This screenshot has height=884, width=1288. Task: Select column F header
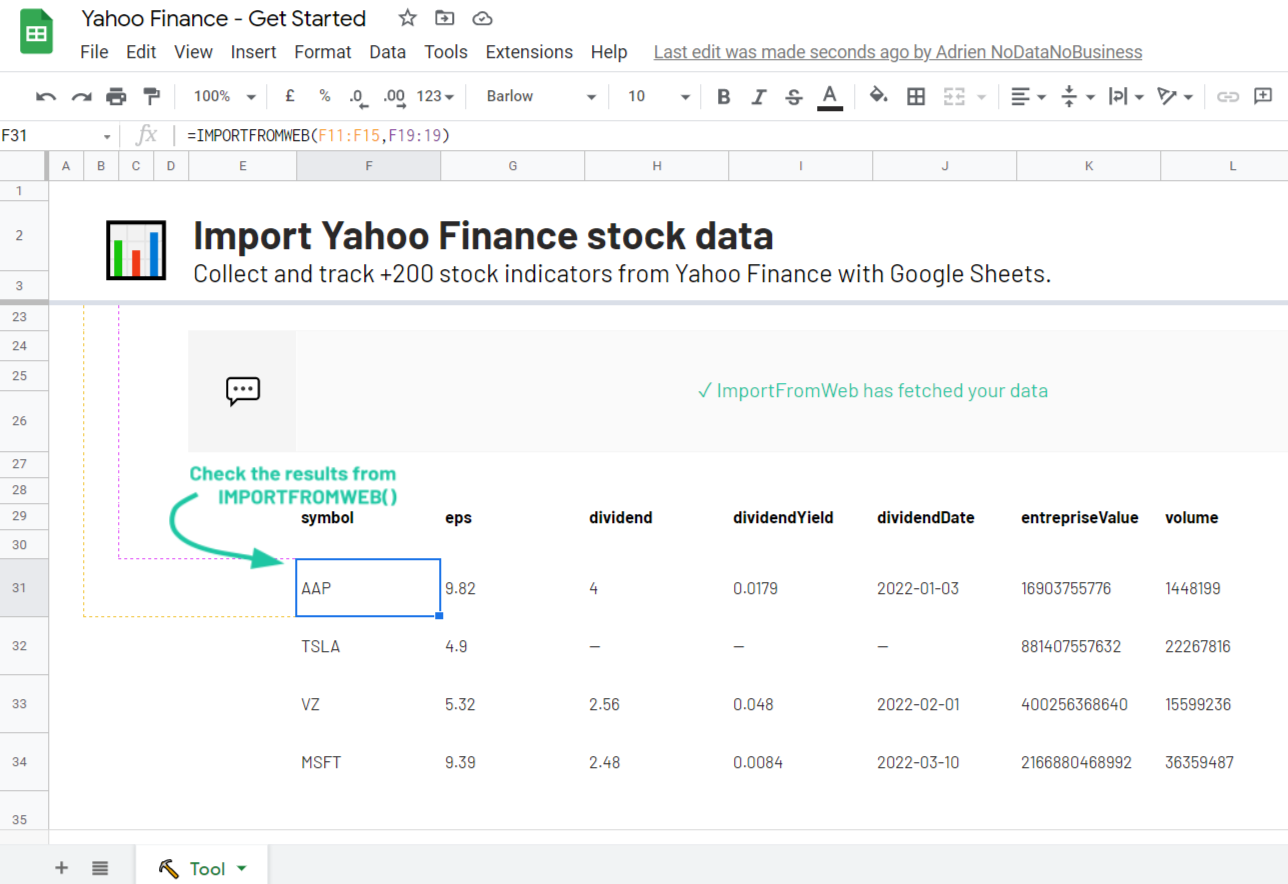coord(369,166)
